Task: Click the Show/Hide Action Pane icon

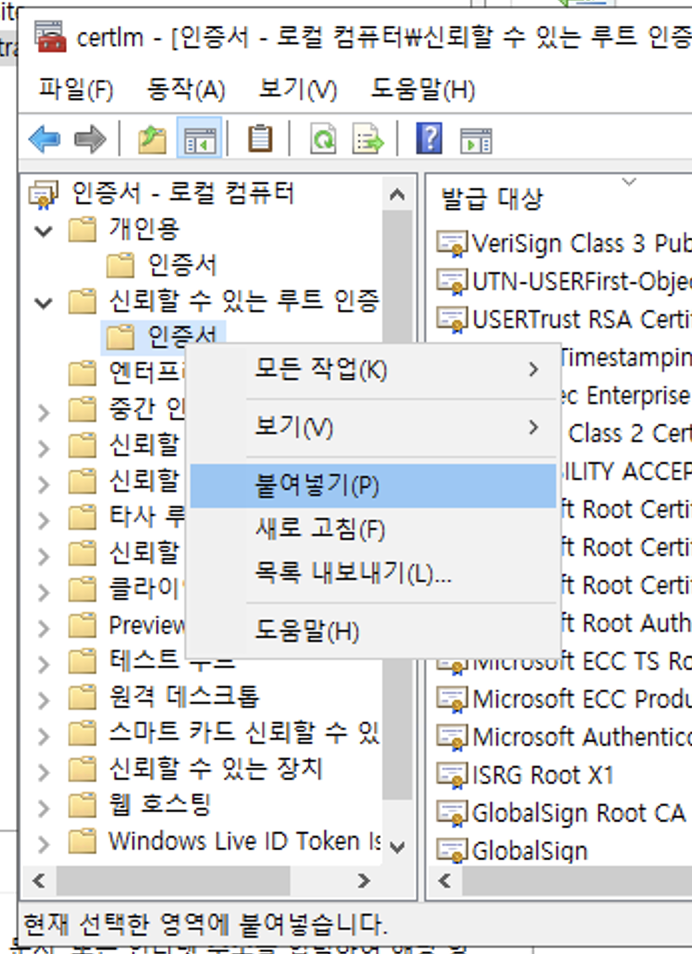Action: [476, 140]
